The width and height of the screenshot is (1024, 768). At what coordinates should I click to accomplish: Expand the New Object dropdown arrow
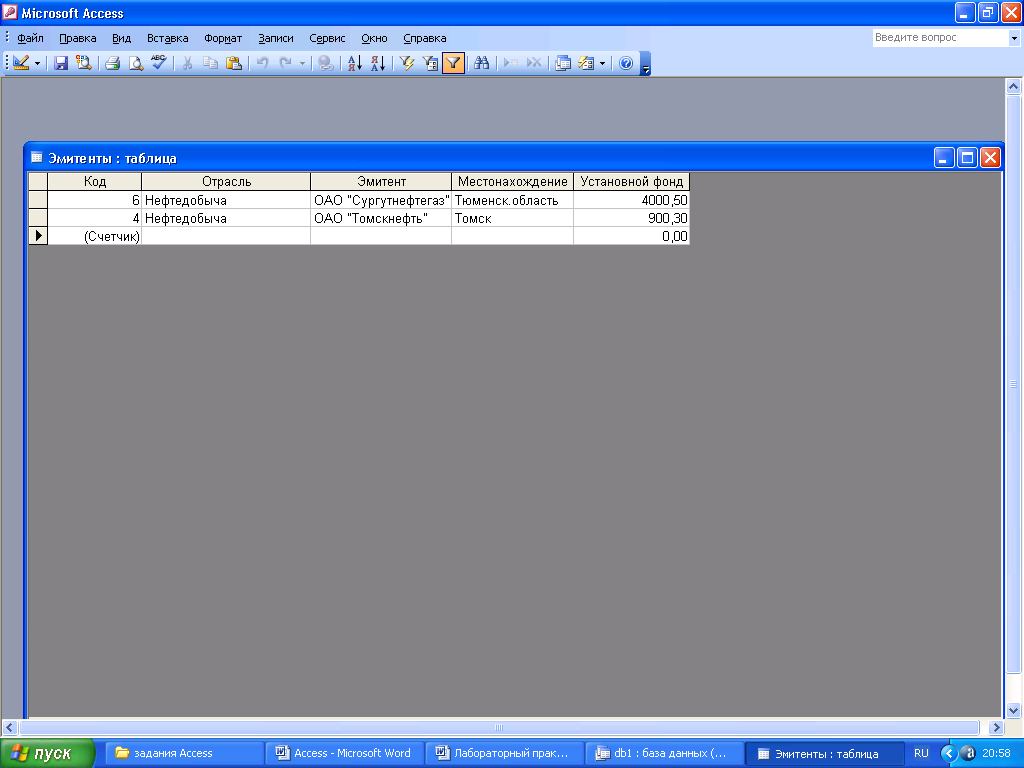pos(602,63)
